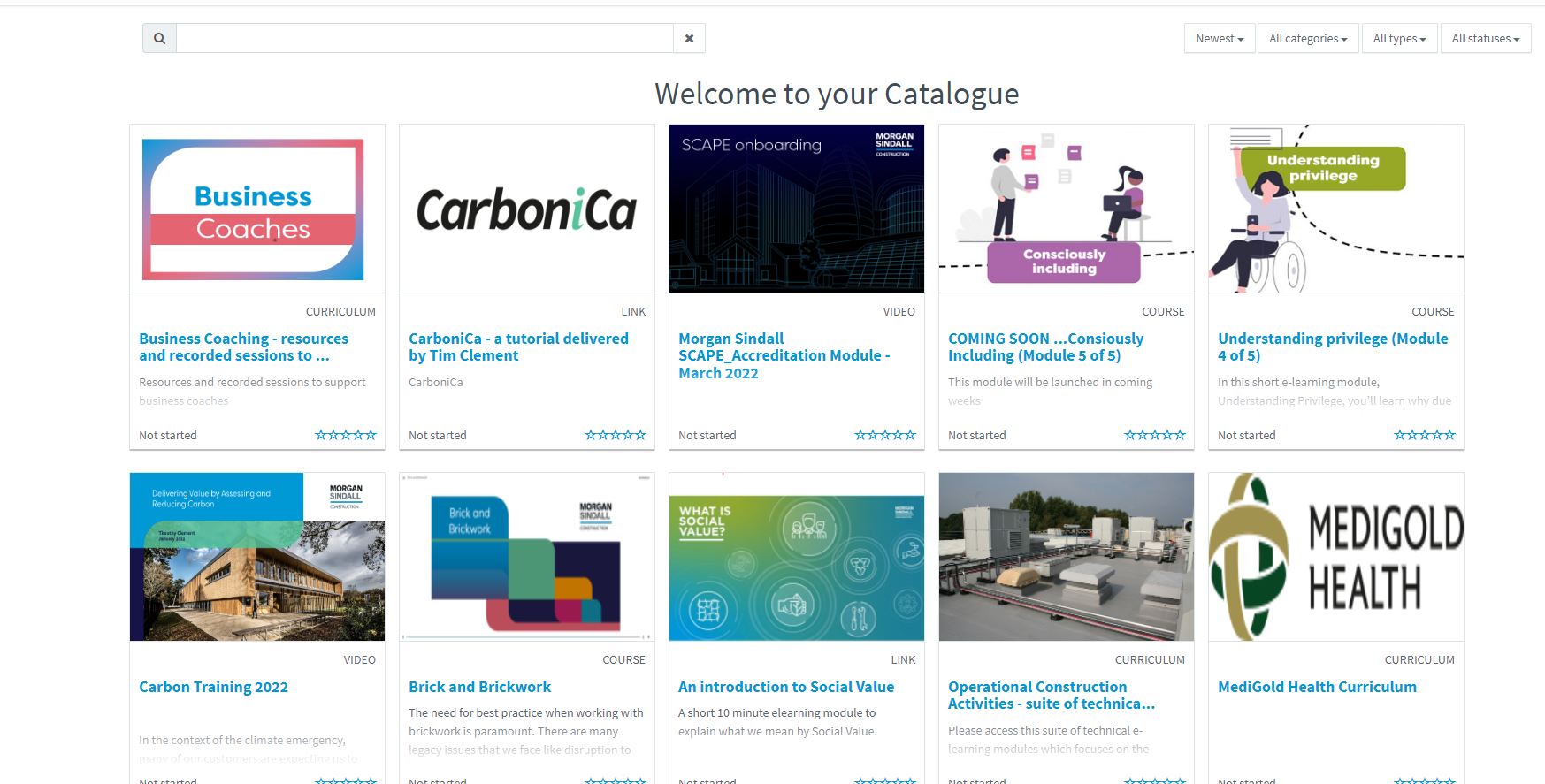Open CarboniCa tutorial by Tim Clement
Screen dimensions: 1545x784
pyautogui.click(x=518, y=347)
